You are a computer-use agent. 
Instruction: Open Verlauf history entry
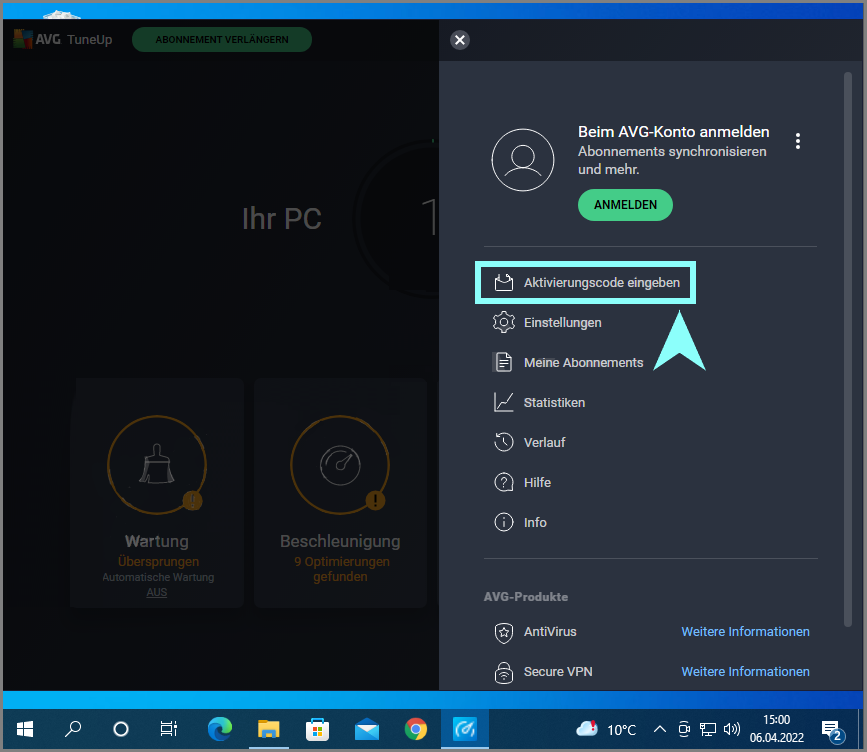[545, 442]
